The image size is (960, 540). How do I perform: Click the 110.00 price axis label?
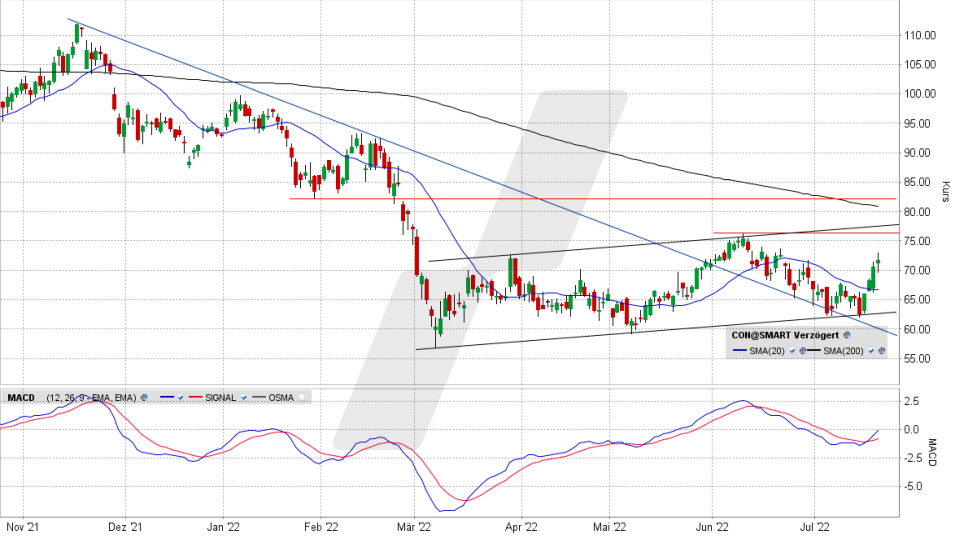[x=920, y=36]
